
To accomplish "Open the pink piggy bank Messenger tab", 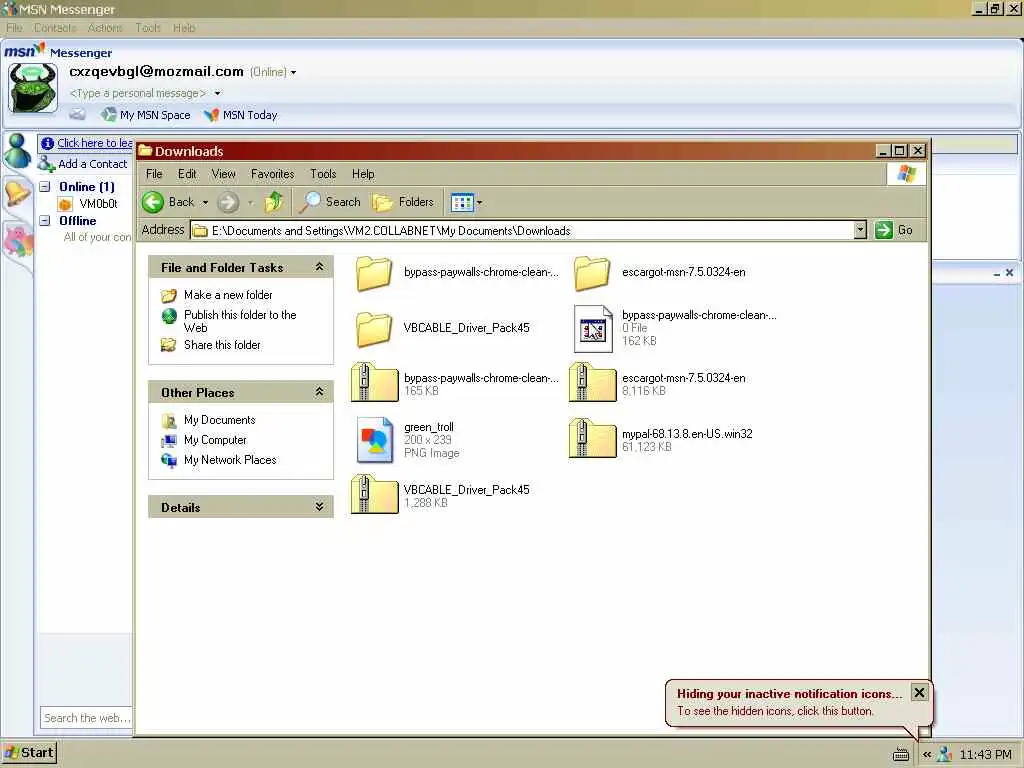I will (x=18, y=239).
